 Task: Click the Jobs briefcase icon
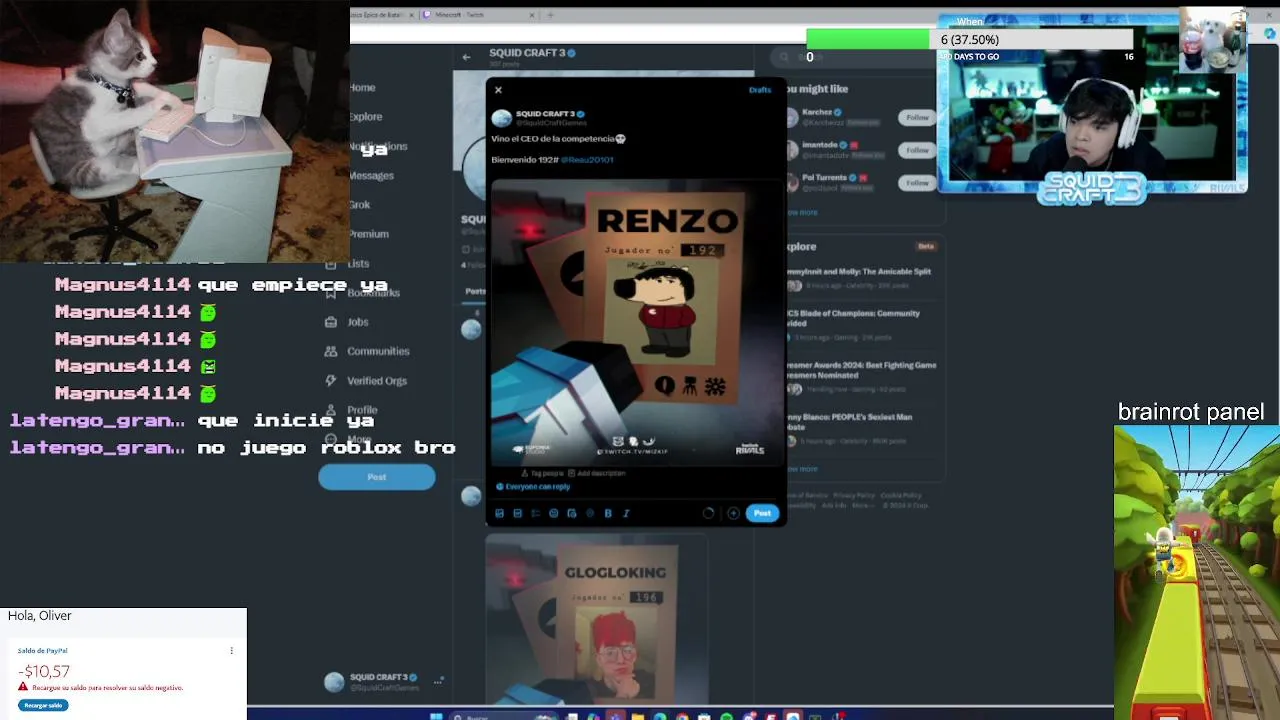pos(331,322)
